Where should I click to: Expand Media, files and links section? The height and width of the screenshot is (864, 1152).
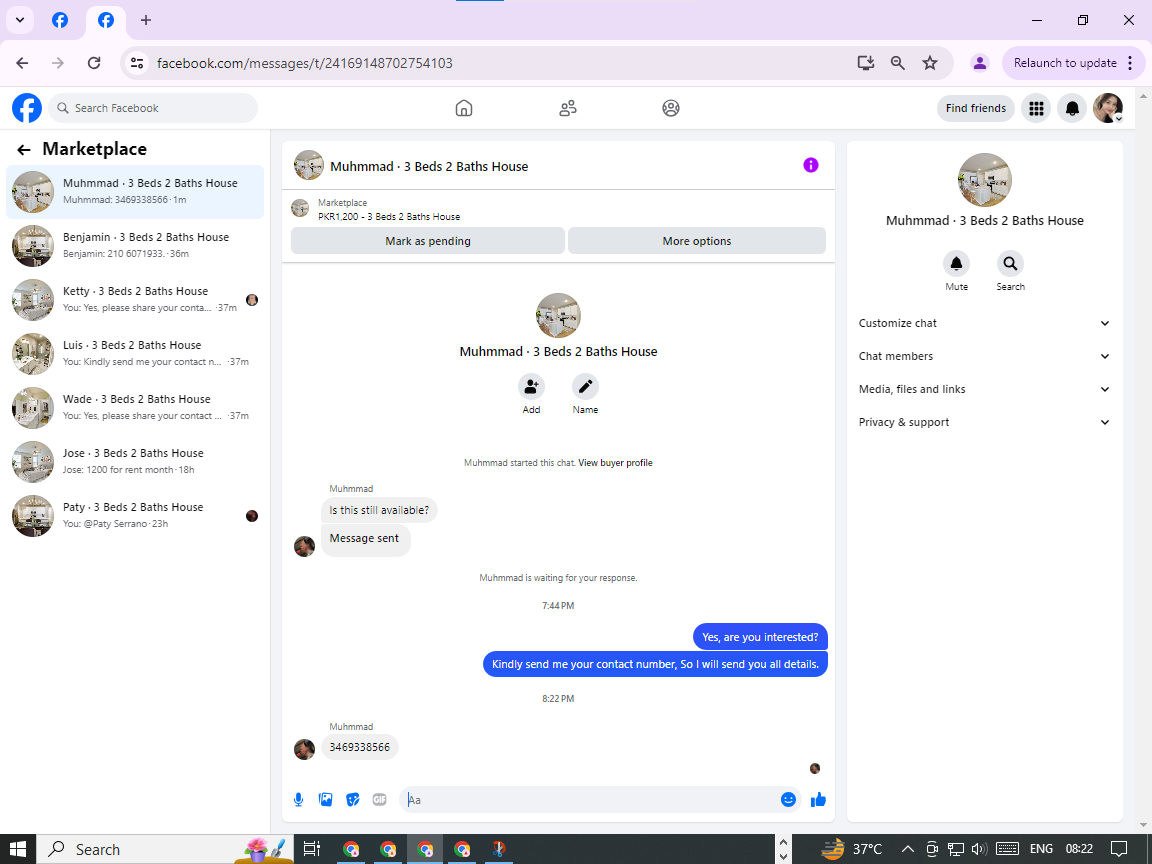click(x=984, y=389)
